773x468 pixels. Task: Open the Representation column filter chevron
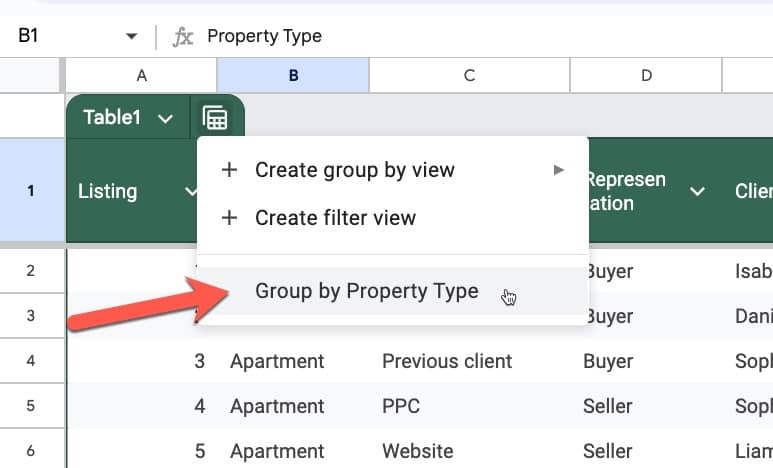(697, 191)
